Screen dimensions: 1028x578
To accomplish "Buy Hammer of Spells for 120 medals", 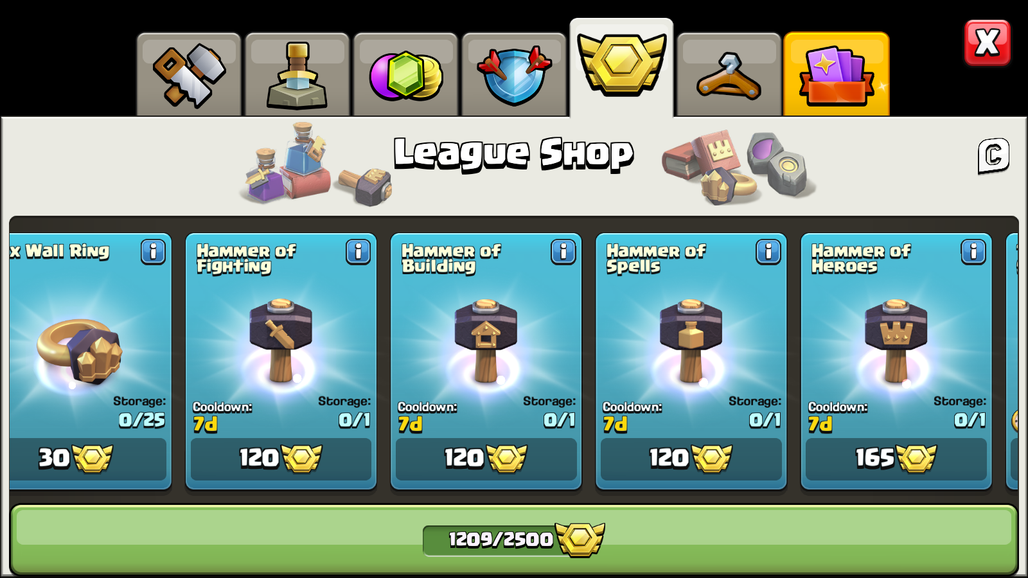I will (691, 459).
